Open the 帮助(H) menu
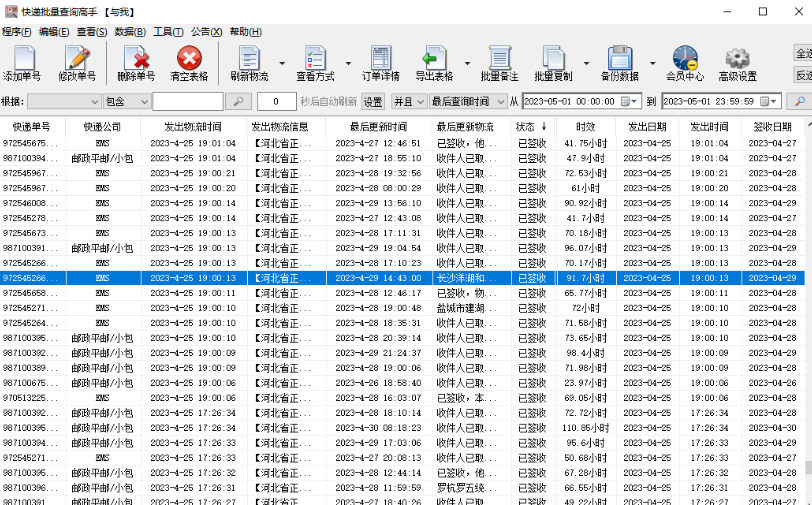 pyautogui.click(x=245, y=32)
